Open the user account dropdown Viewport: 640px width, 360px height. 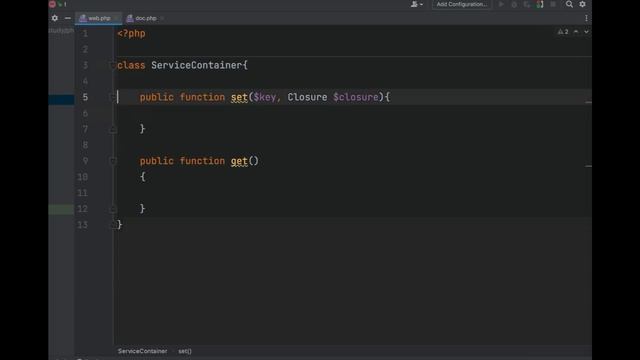coord(416,4)
